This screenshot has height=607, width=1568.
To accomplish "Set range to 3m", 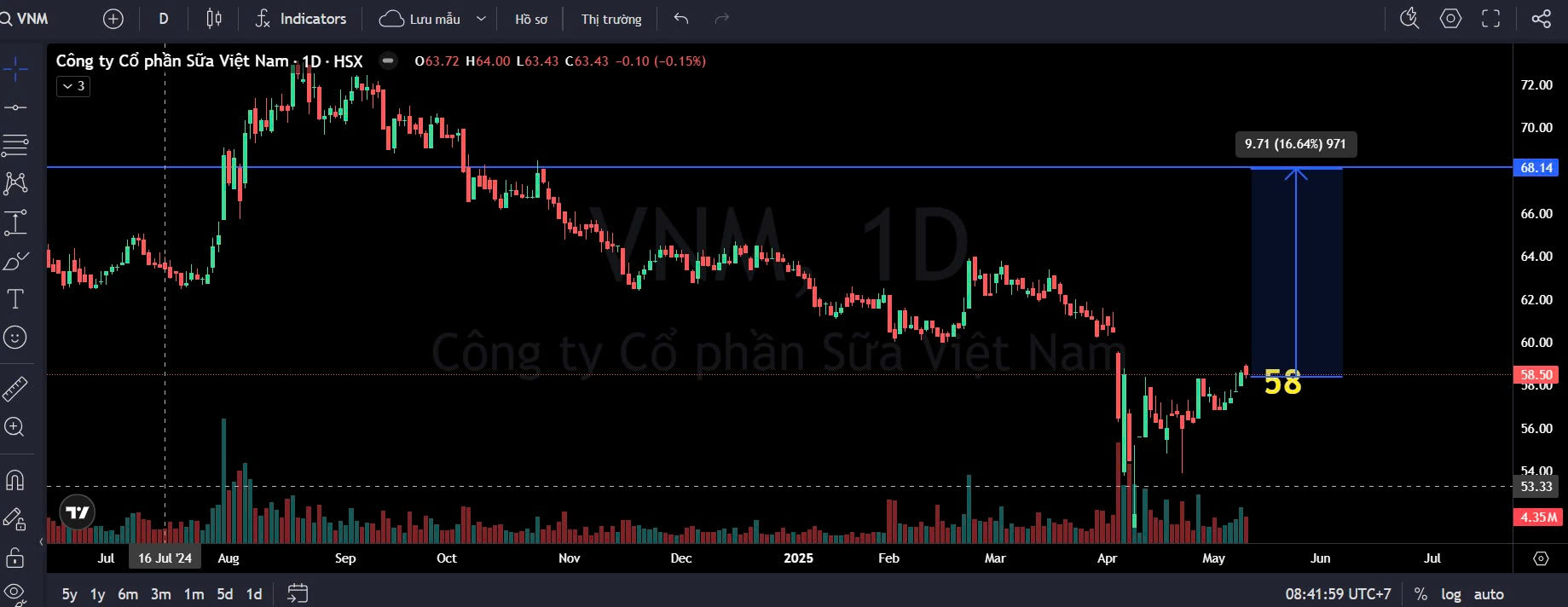I will [161, 594].
